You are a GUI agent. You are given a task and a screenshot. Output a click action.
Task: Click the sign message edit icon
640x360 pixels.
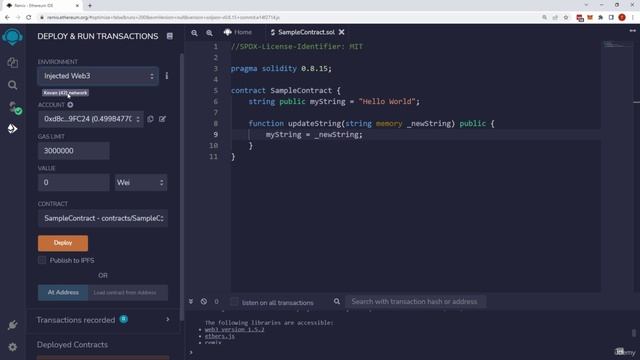click(162, 119)
